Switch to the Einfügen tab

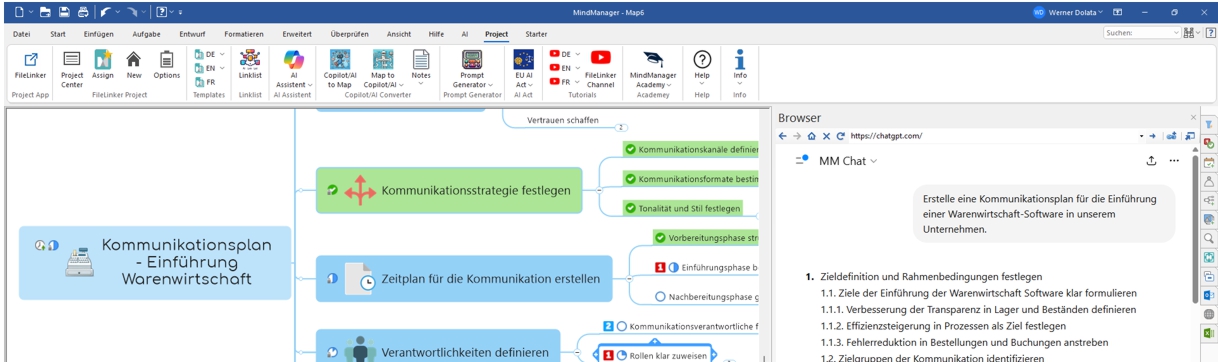[98, 34]
